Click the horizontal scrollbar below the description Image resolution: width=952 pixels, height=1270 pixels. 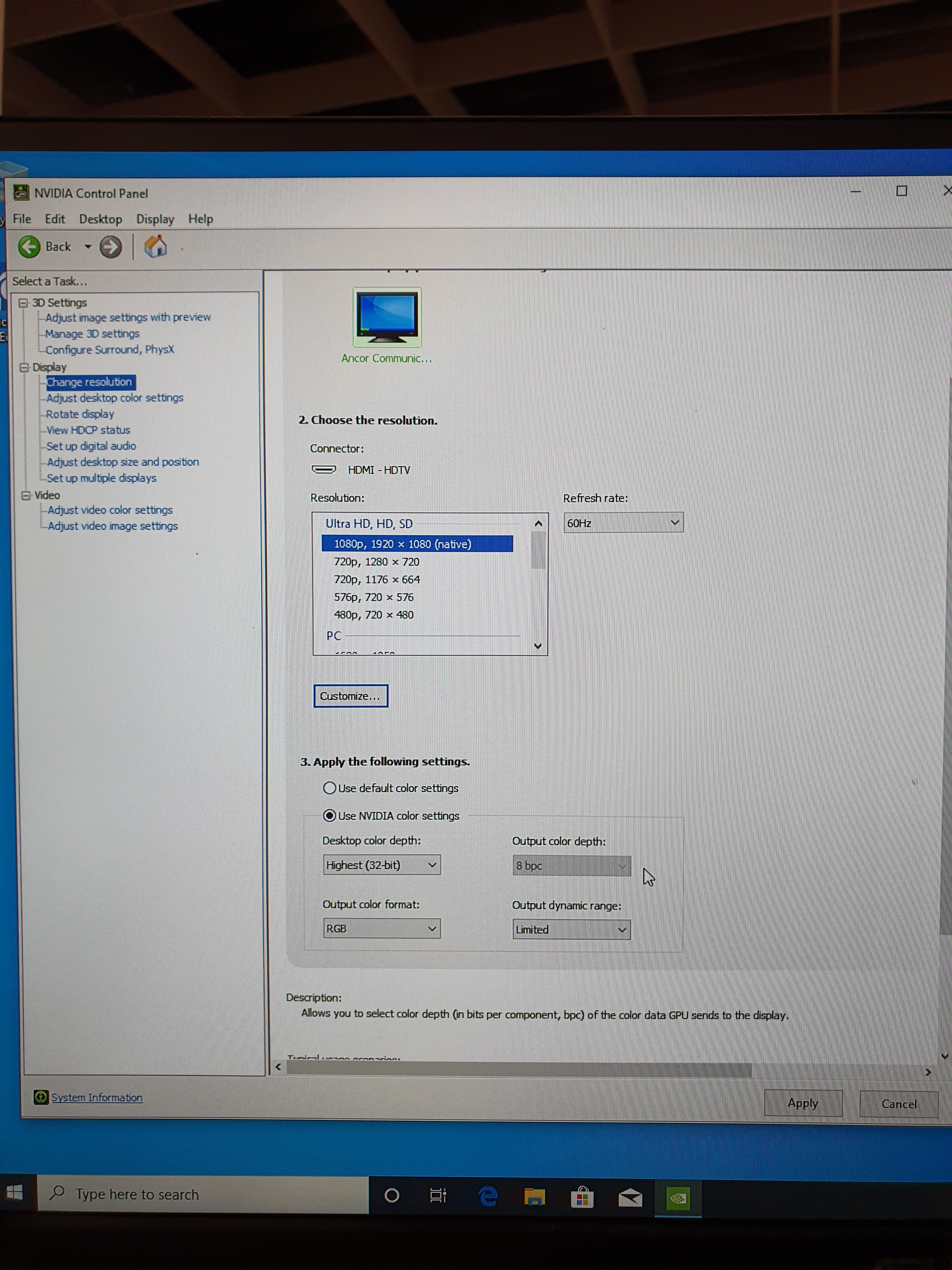(519, 1070)
